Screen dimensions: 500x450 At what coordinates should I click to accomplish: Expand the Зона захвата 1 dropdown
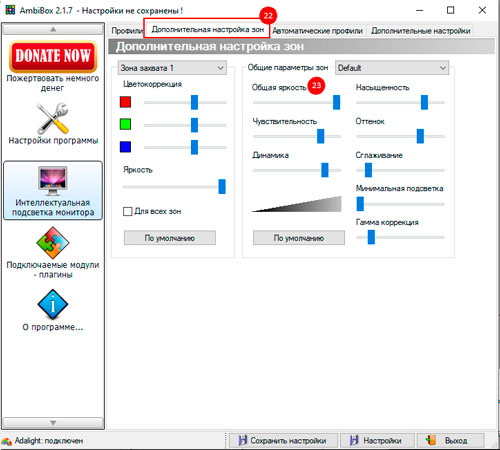coord(172,68)
